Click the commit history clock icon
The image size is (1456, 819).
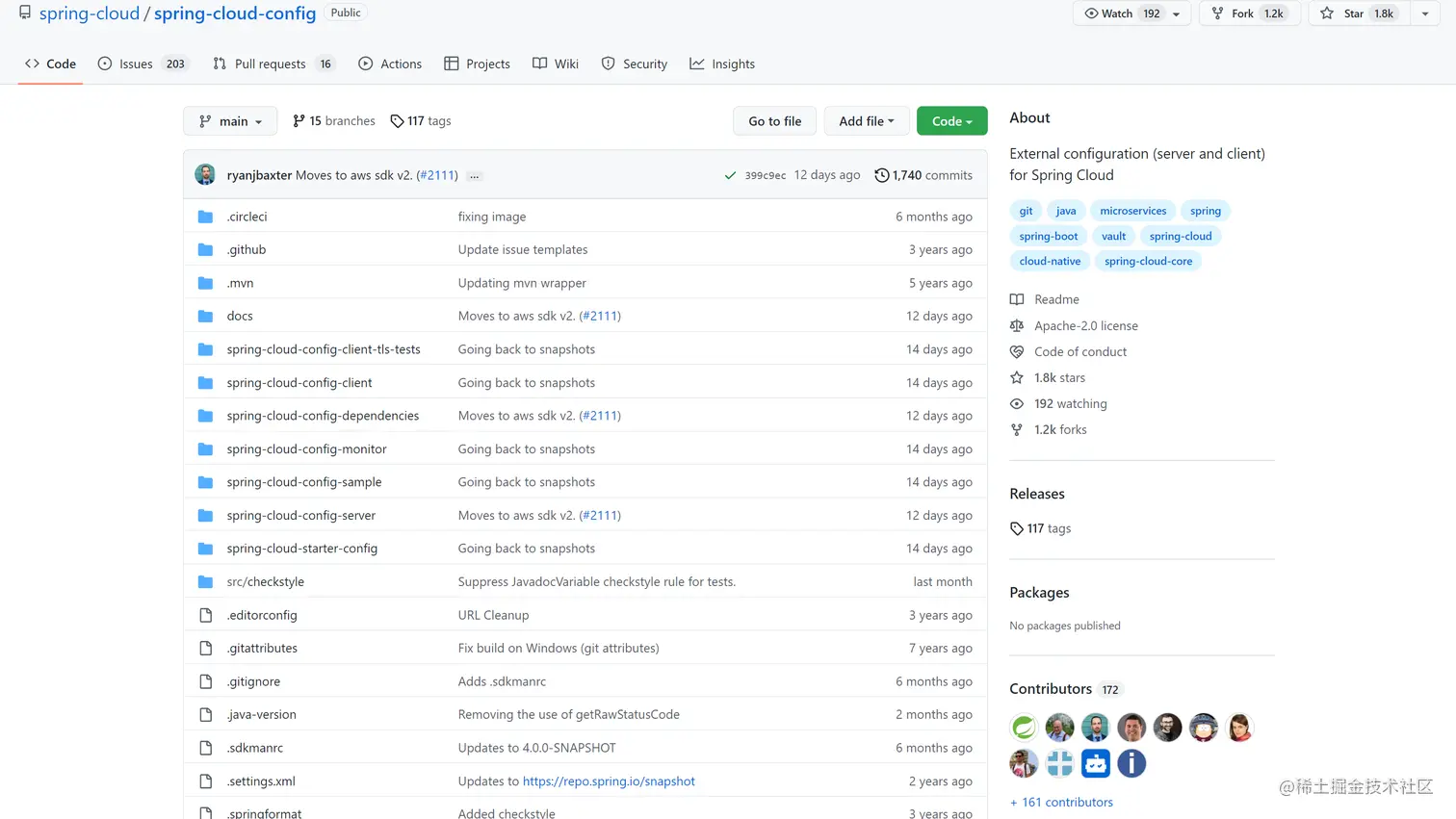881,175
